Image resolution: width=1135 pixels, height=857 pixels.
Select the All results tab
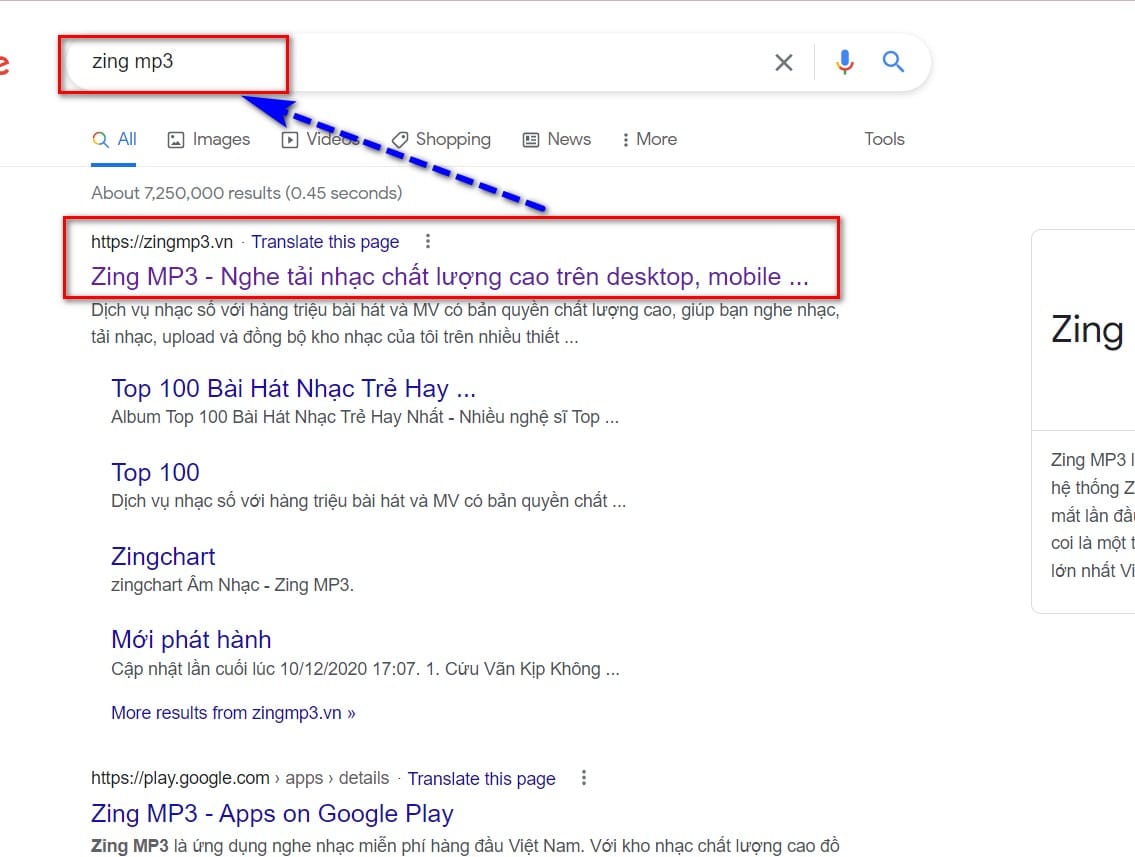(x=114, y=139)
